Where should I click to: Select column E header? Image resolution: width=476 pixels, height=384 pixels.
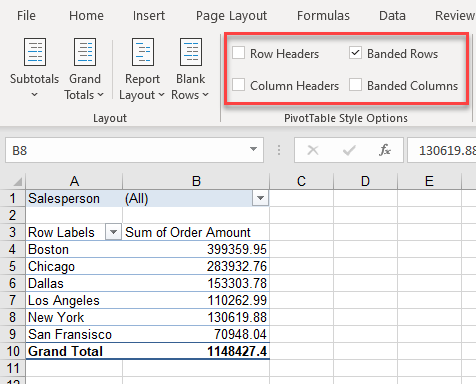pyautogui.click(x=429, y=181)
